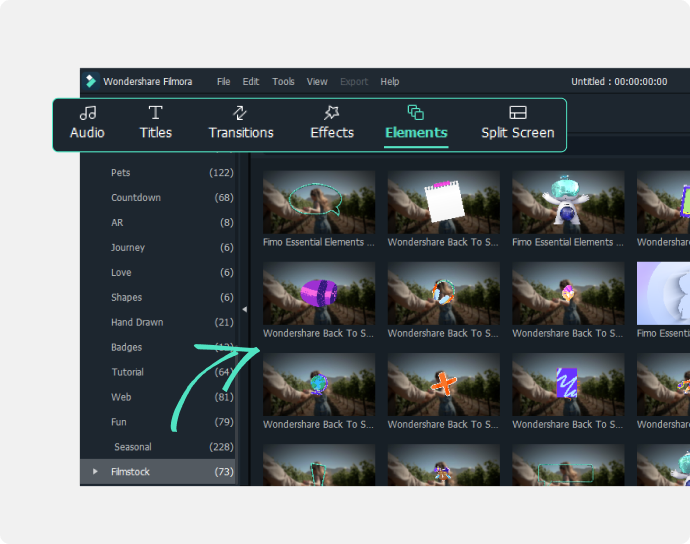Select the Seasonal category
Image resolution: width=690 pixels, height=544 pixels.
click(133, 447)
